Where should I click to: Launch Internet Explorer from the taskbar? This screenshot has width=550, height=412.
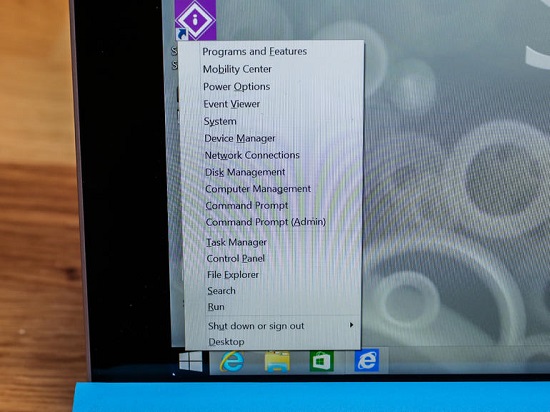click(232, 362)
